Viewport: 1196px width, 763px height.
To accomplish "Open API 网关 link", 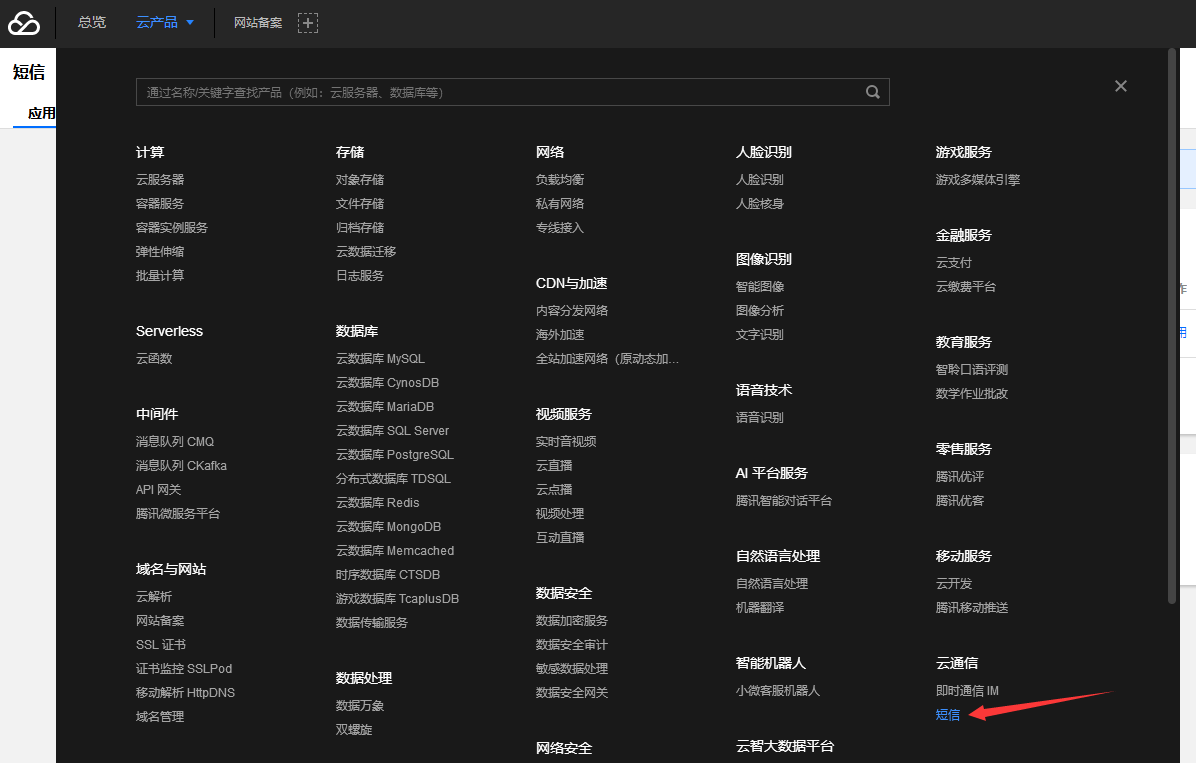I will click(x=159, y=490).
